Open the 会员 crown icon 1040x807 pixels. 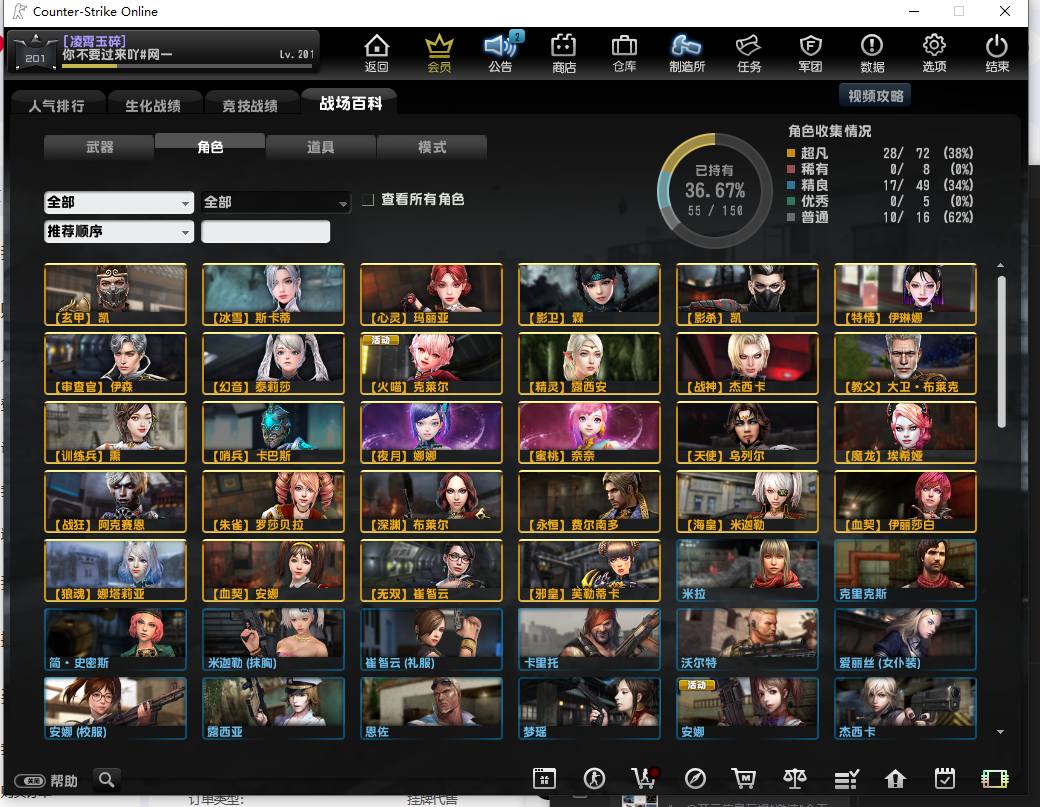439,53
